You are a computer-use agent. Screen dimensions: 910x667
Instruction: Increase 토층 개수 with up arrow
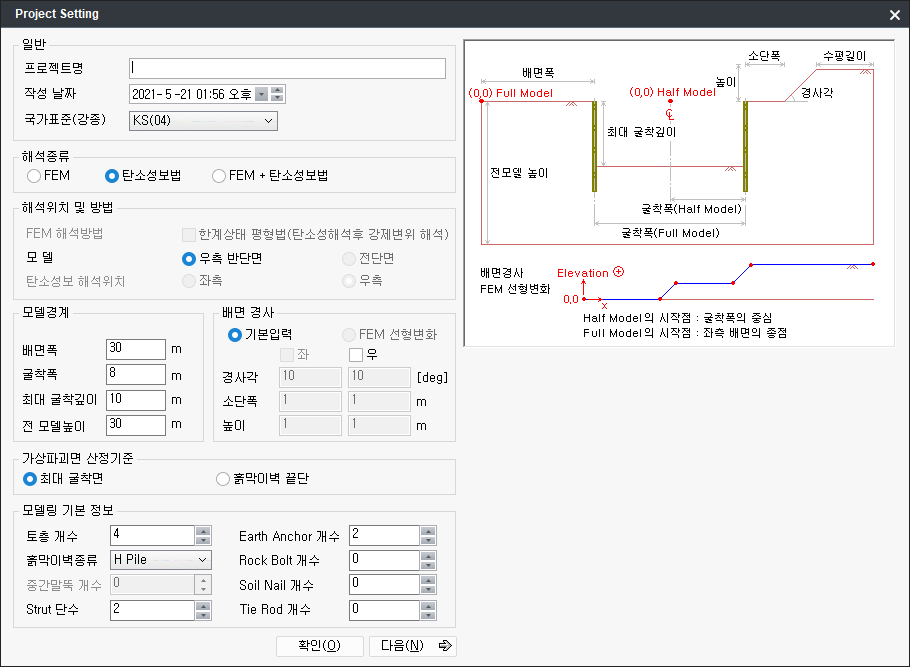203,531
